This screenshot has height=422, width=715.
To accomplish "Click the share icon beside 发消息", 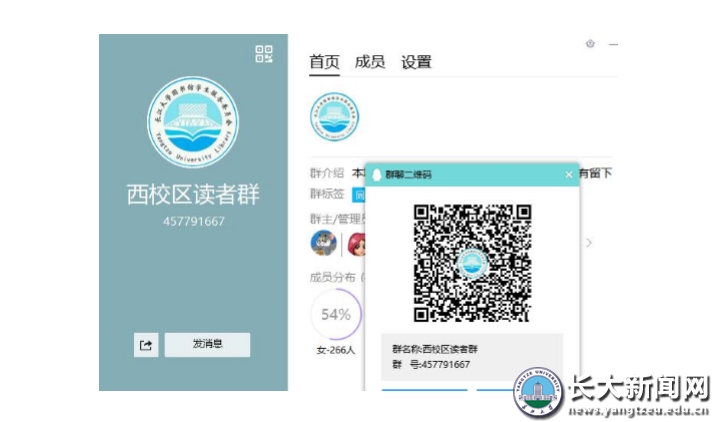I will [x=146, y=345].
